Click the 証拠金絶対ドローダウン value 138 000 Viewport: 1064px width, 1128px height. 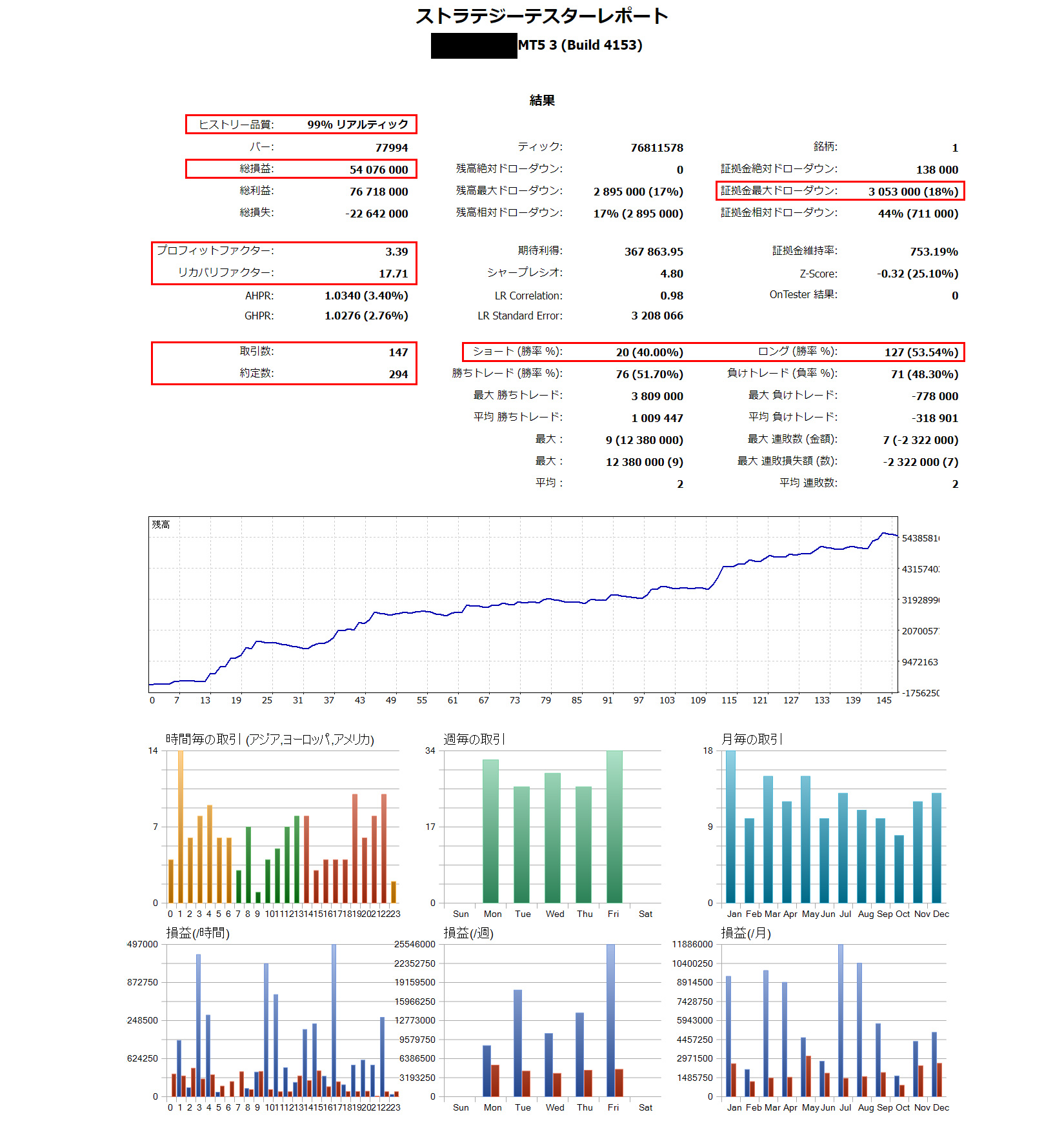click(x=937, y=170)
